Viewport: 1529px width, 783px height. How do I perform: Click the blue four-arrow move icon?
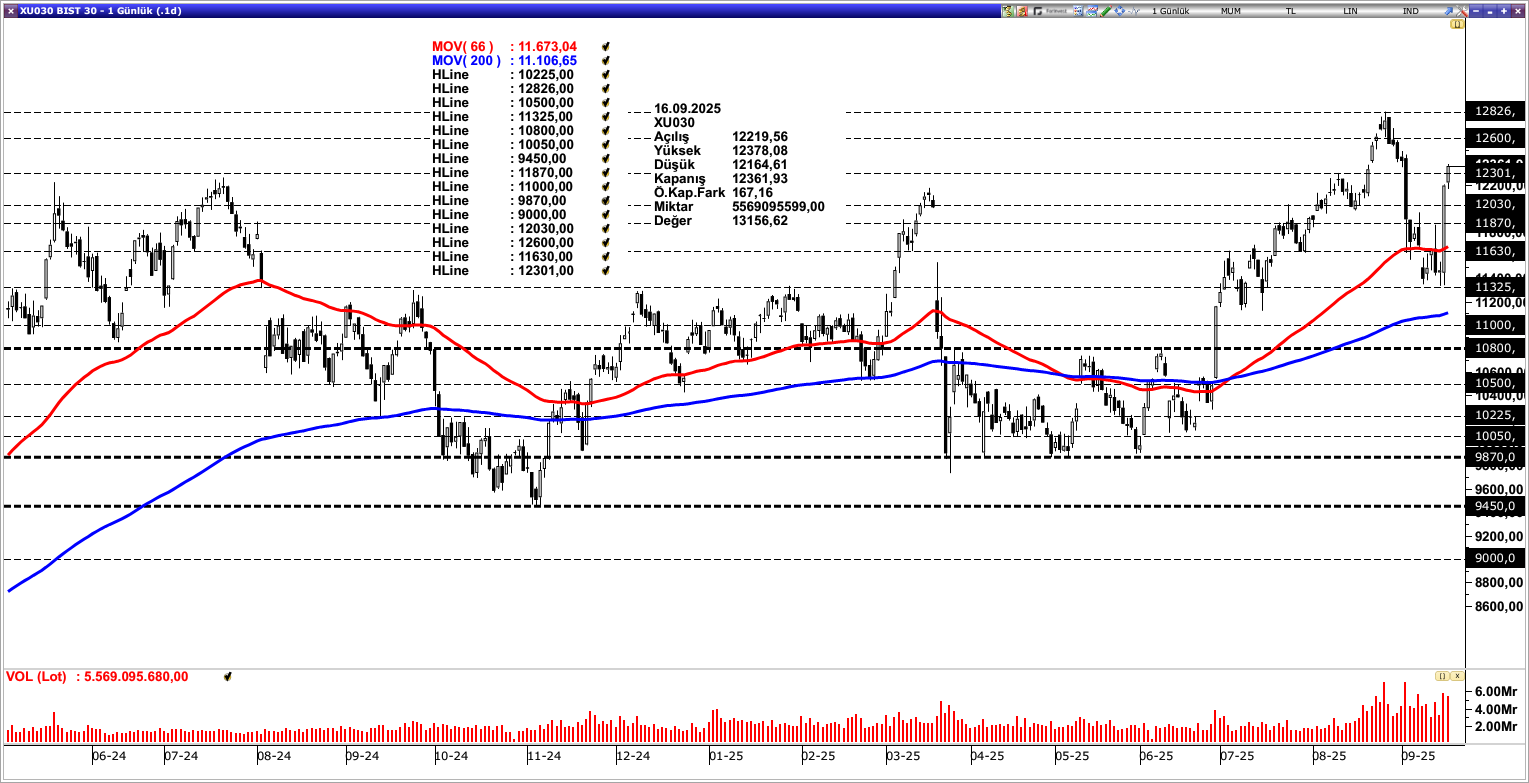tap(1120, 11)
